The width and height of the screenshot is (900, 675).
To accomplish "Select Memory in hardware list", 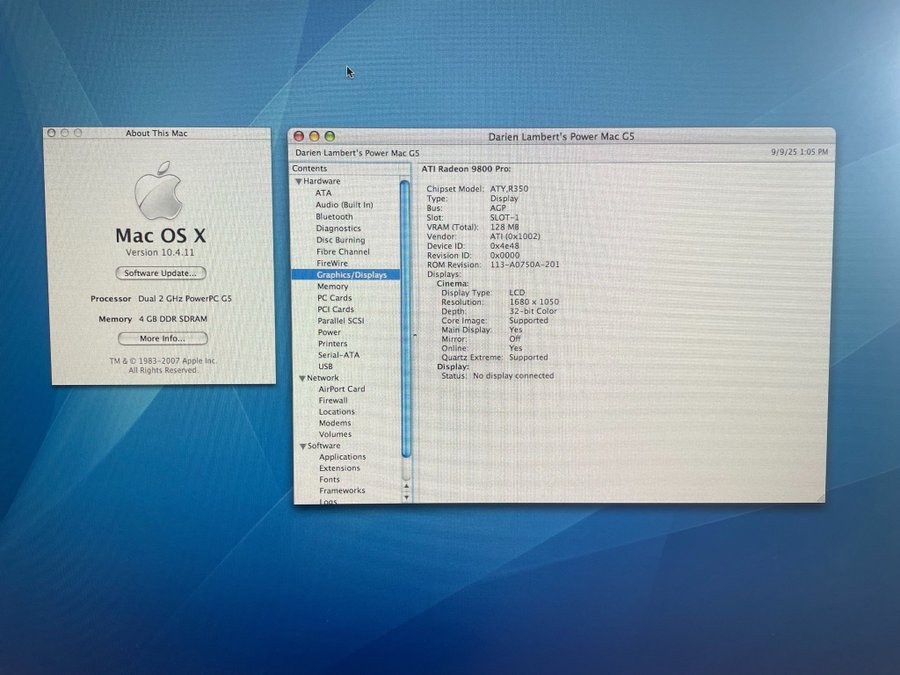I will pyautogui.click(x=333, y=286).
